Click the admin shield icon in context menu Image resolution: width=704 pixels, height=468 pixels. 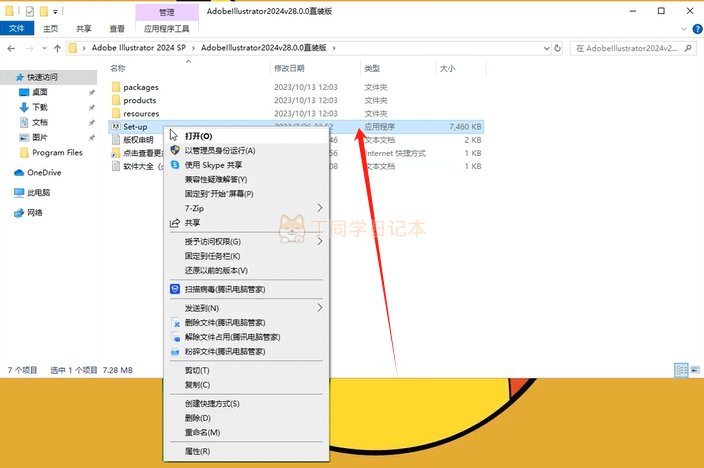coord(175,150)
